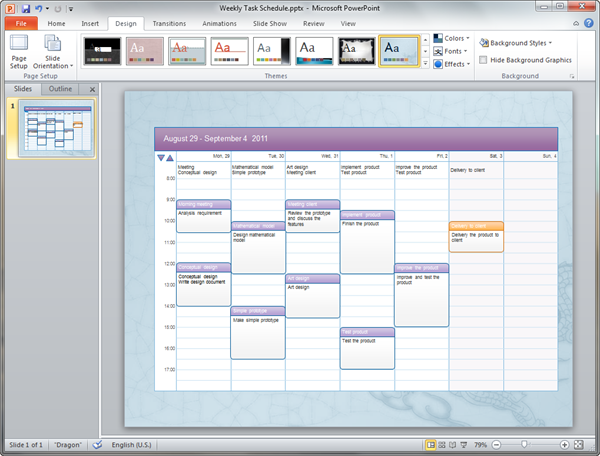The height and width of the screenshot is (456, 600).
Task: Open the File tab
Action: pyautogui.click(x=21, y=23)
